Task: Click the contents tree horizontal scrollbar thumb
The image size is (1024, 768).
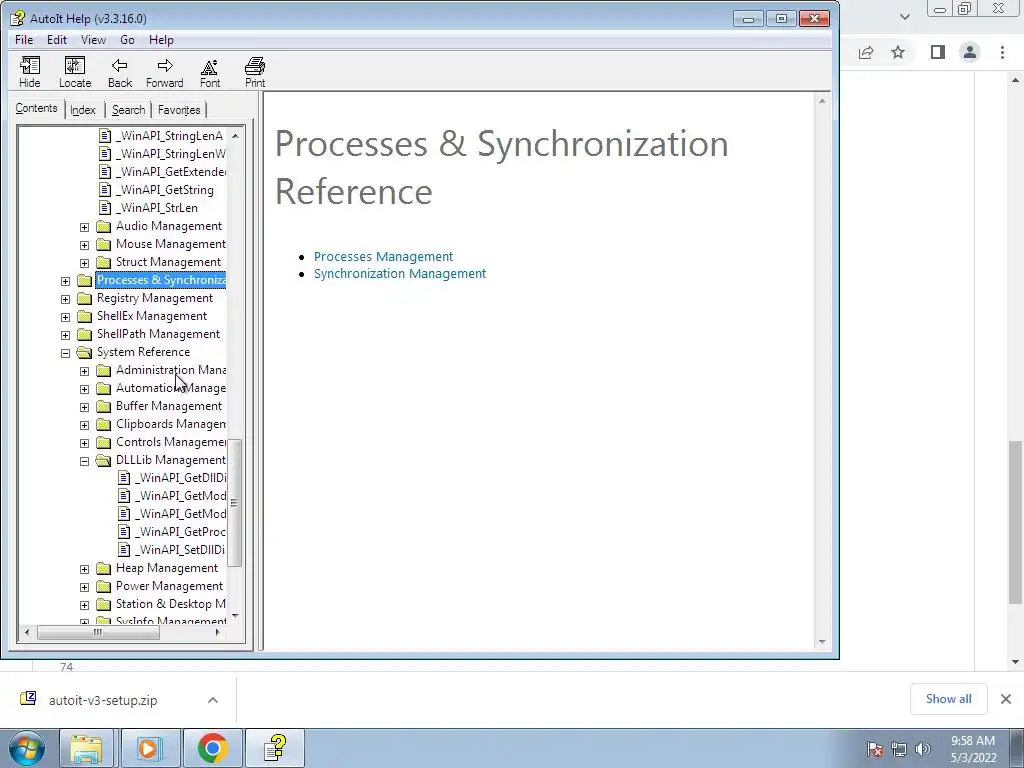Action: (x=98, y=632)
